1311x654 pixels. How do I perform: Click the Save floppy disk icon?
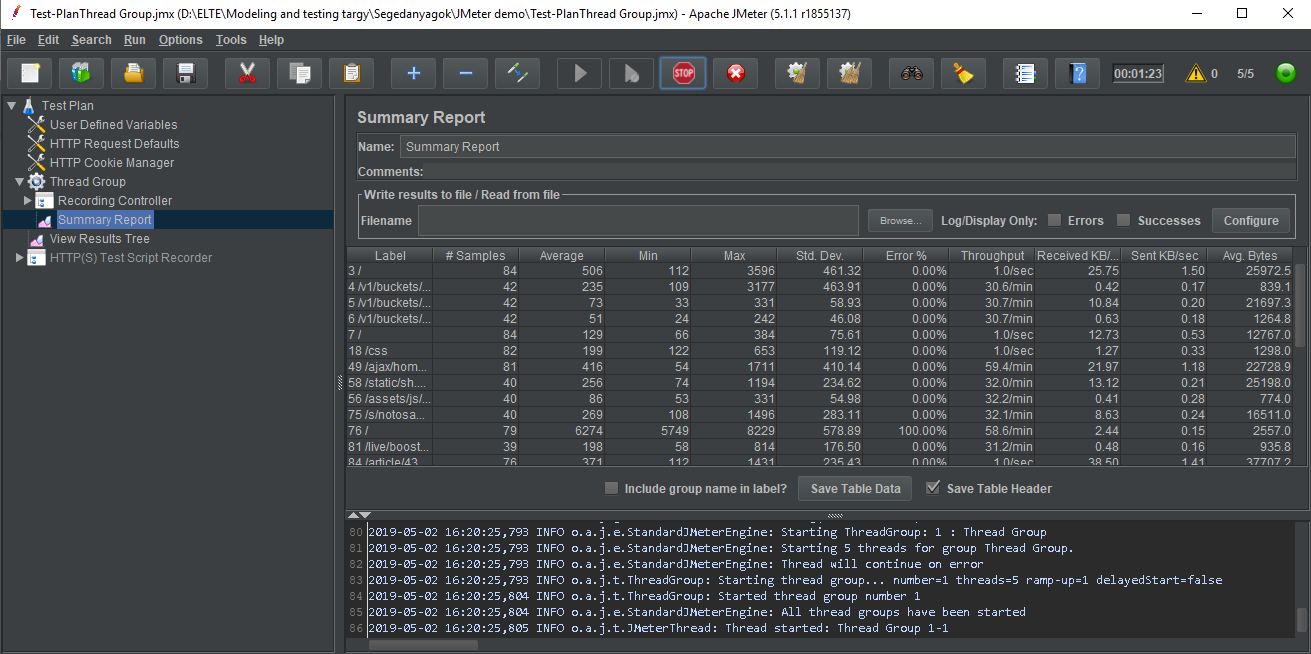185,73
